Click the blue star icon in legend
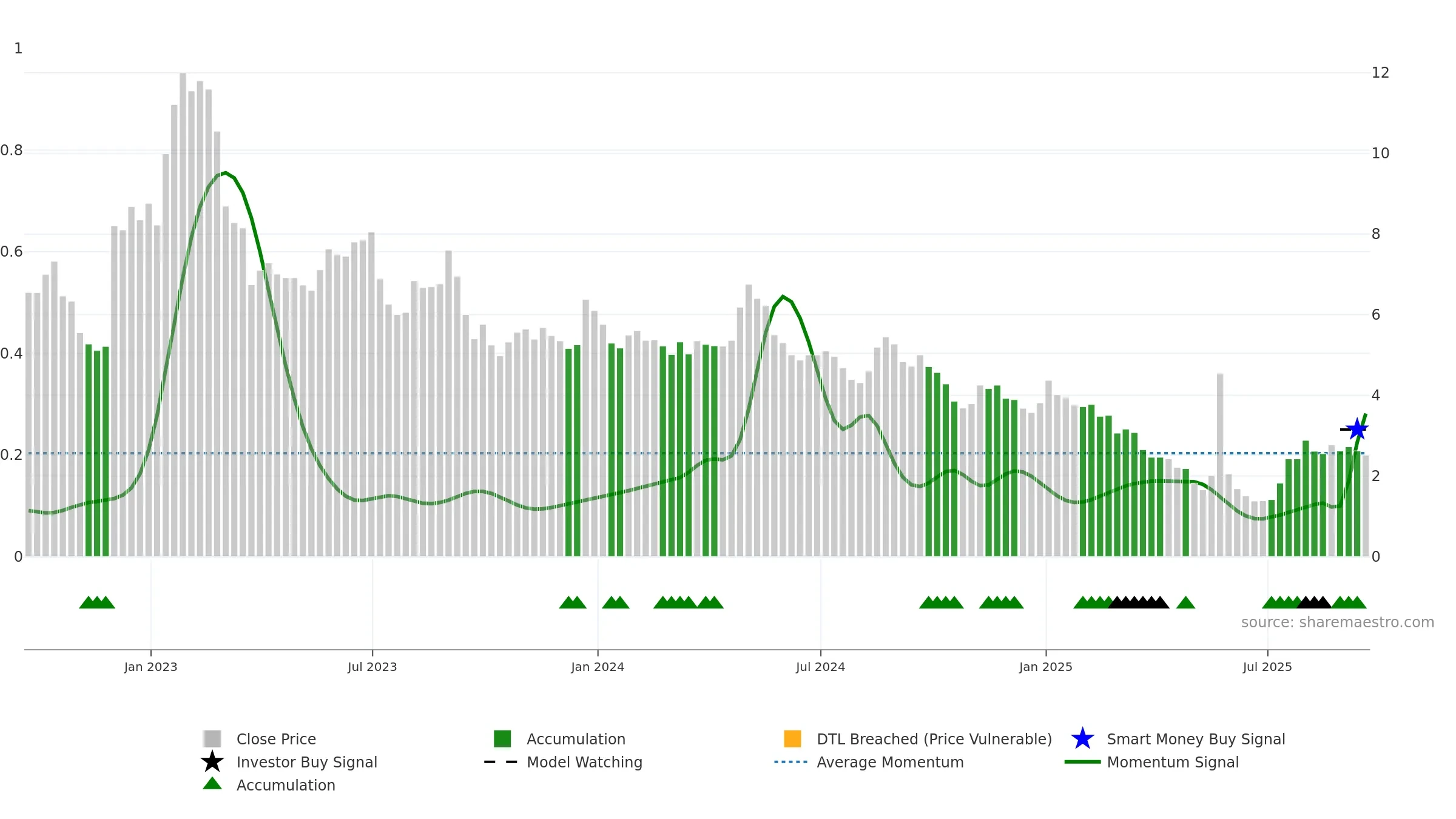 1082,739
